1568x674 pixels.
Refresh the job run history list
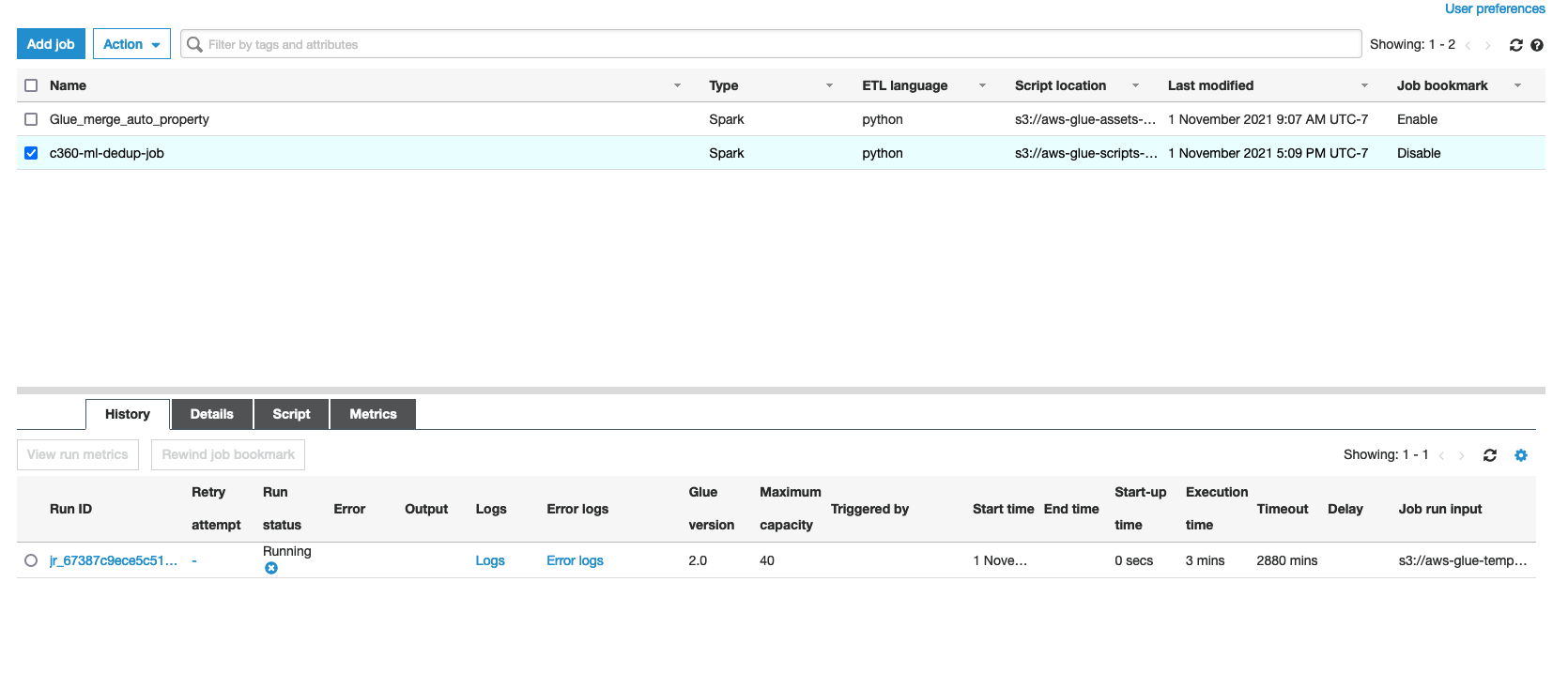coord(1489,455)
